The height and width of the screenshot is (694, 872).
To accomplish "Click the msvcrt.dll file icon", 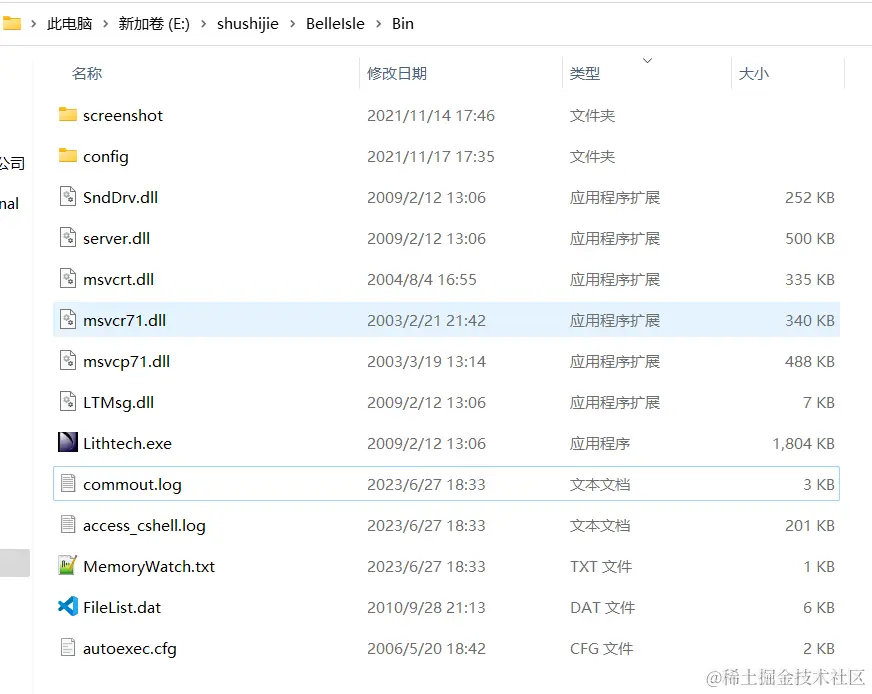I will tap(68, 279).
